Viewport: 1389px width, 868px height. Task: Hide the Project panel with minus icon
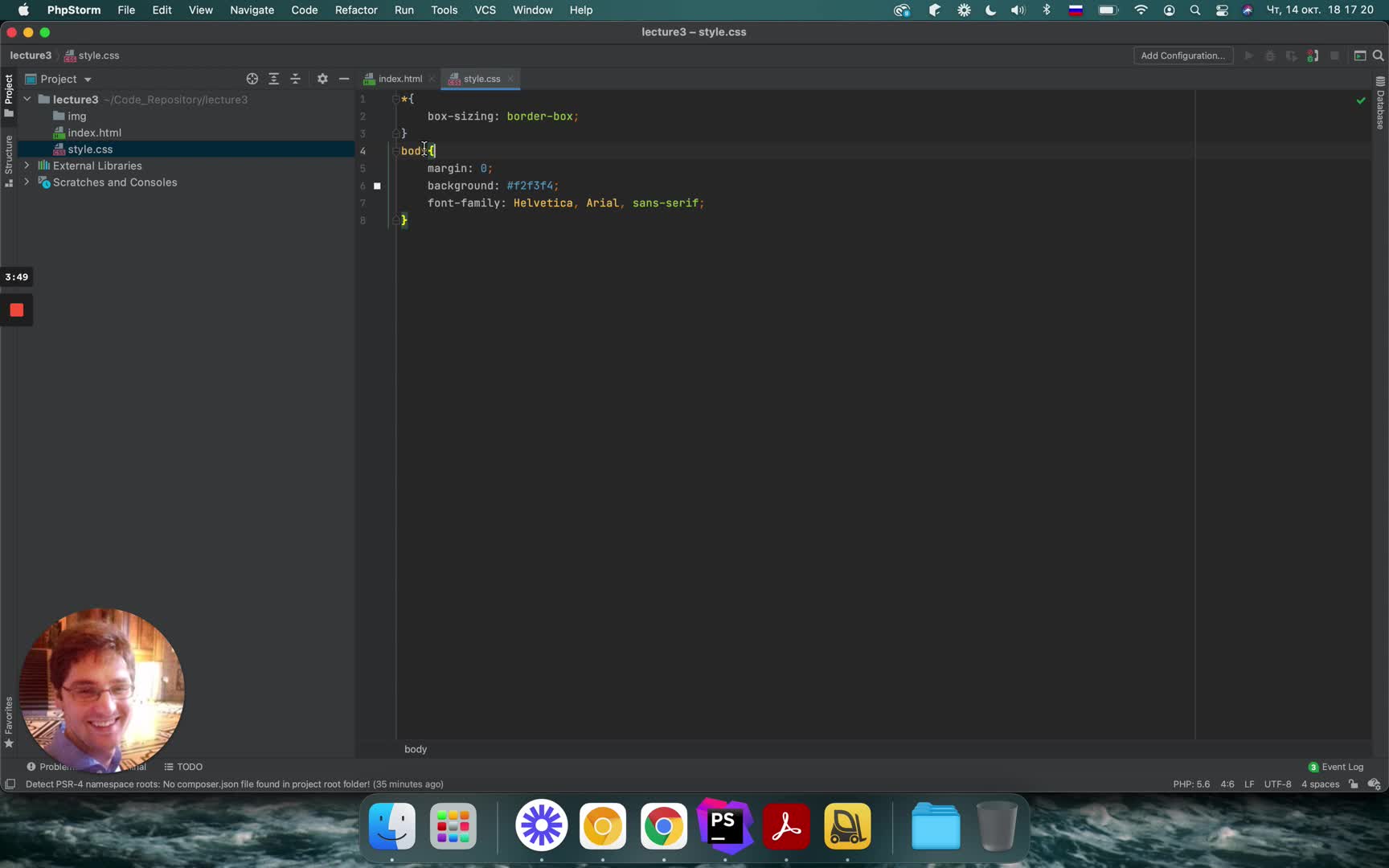[344, 79]
